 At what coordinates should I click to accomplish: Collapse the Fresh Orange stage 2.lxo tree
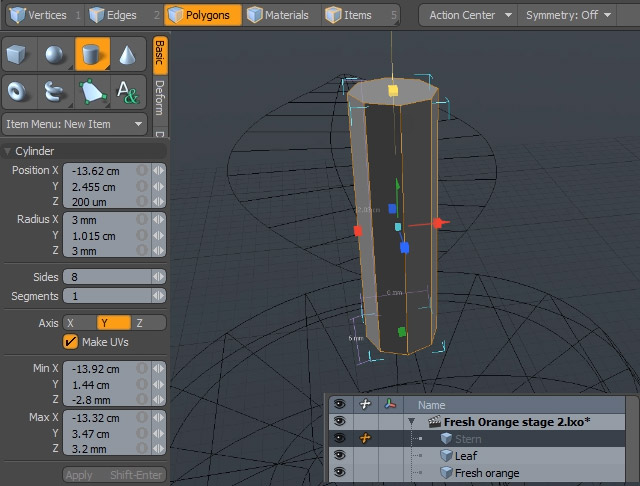(411, 422)
